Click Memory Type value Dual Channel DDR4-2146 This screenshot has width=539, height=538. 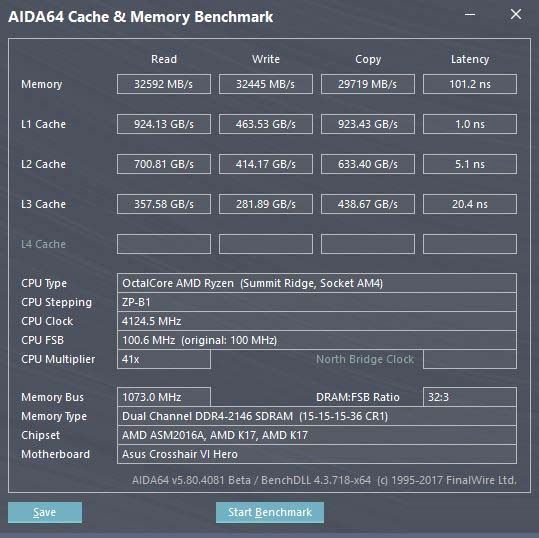point(317,416)
